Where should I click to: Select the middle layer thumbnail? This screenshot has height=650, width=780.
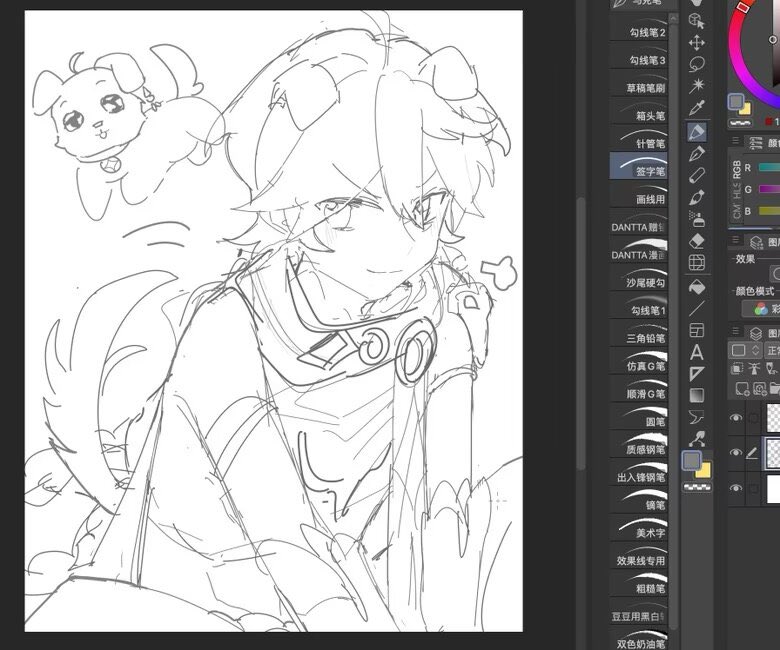774,453
